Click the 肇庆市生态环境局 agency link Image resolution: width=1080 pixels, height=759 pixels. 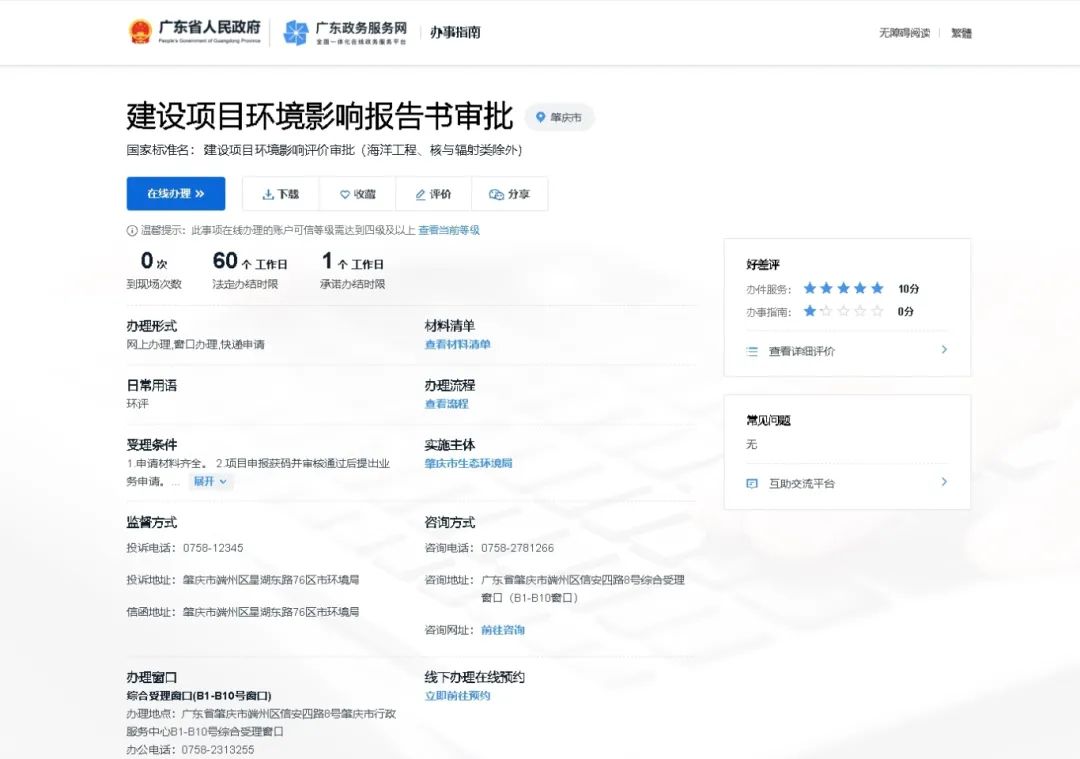[x=469, y=463]
